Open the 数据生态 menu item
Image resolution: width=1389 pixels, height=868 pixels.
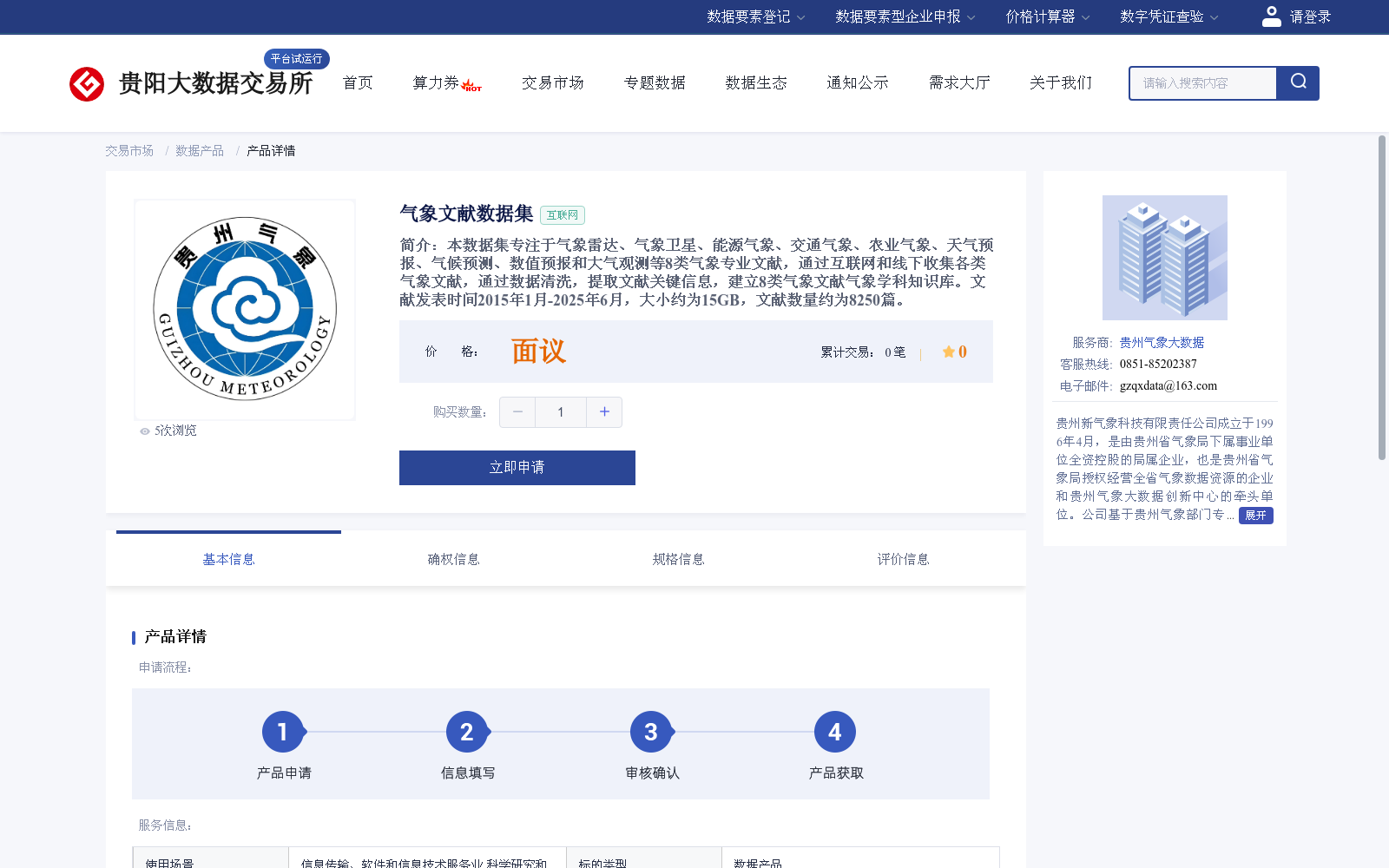pos(756,82)
